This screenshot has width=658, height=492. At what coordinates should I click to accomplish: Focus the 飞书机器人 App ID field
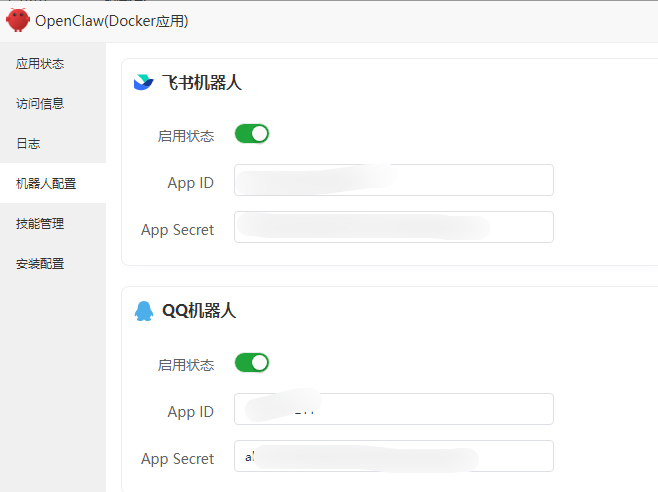pos(394,180)
